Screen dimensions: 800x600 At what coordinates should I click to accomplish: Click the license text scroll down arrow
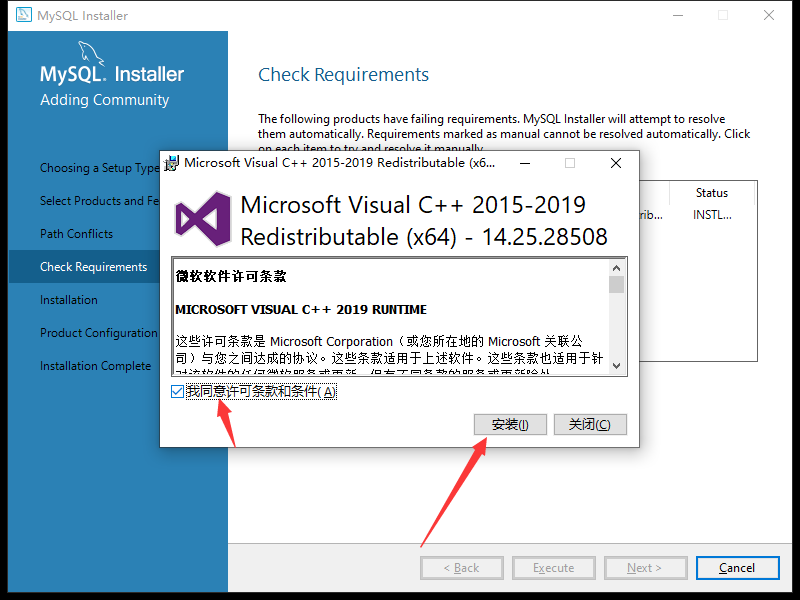click(616, 366)
